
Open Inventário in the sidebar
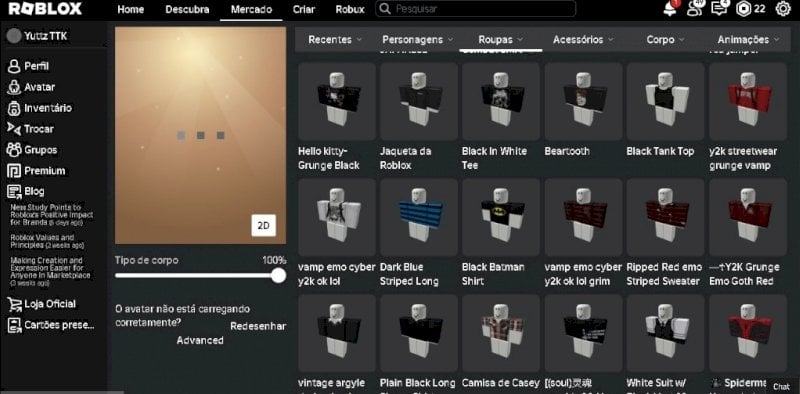[x=40, y=108]
